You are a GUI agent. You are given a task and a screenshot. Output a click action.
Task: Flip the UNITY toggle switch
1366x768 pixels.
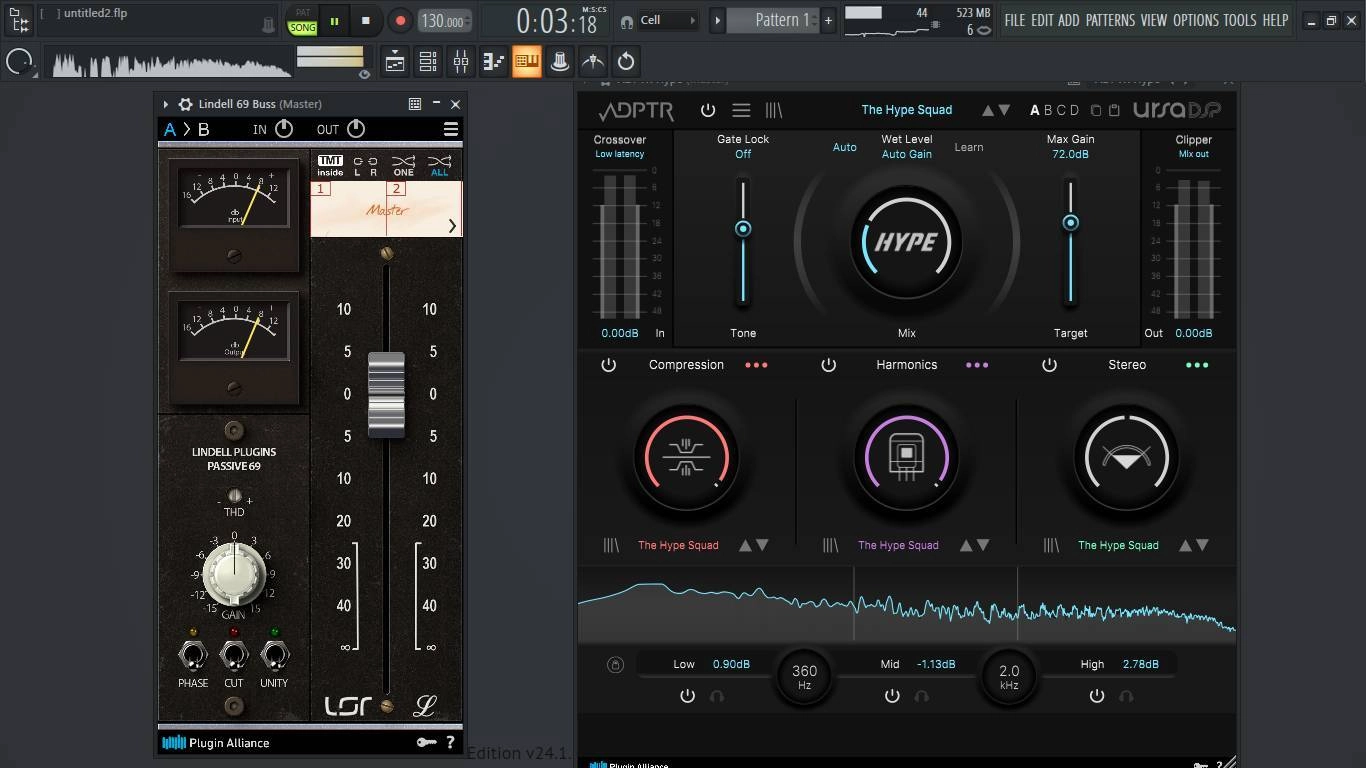[x=274, y=656]
